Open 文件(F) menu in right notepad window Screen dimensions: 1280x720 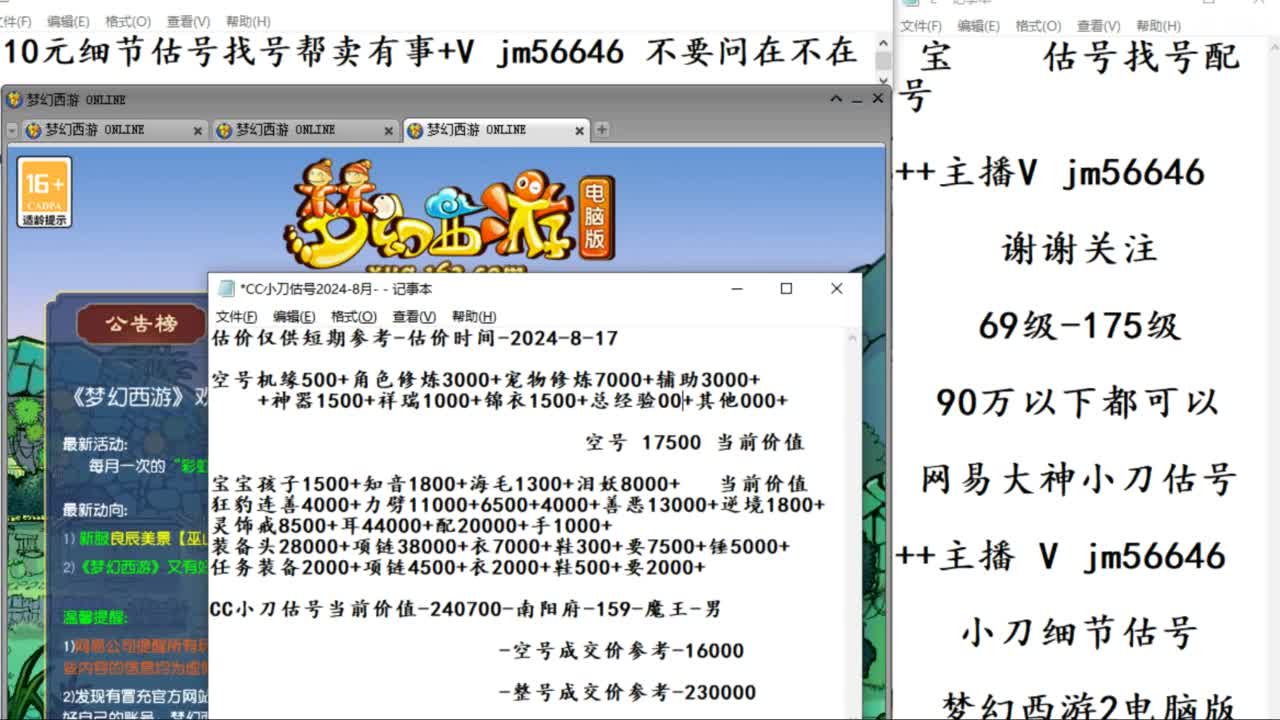click(921, 26)
